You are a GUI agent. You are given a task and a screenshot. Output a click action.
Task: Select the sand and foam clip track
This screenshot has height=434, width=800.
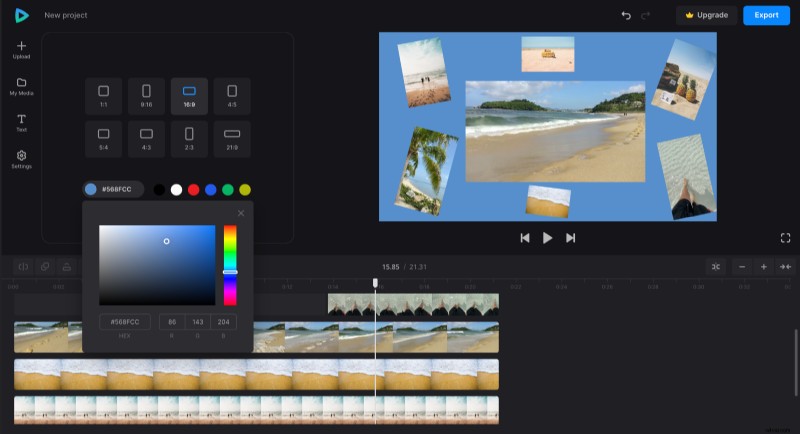pos(256,374)
